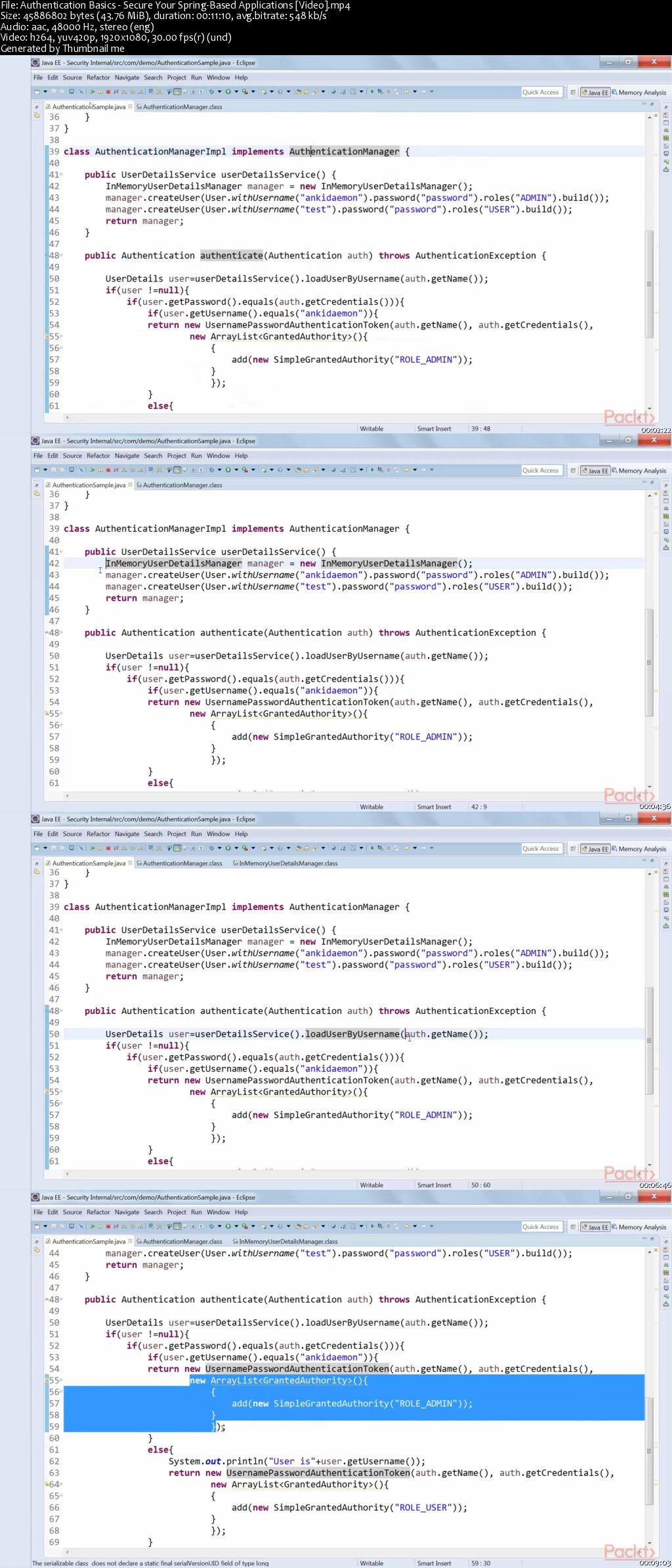Open Window menu in the 00:09:03 frame
The image size is (672, 1568).
[x=219, y=1212]
